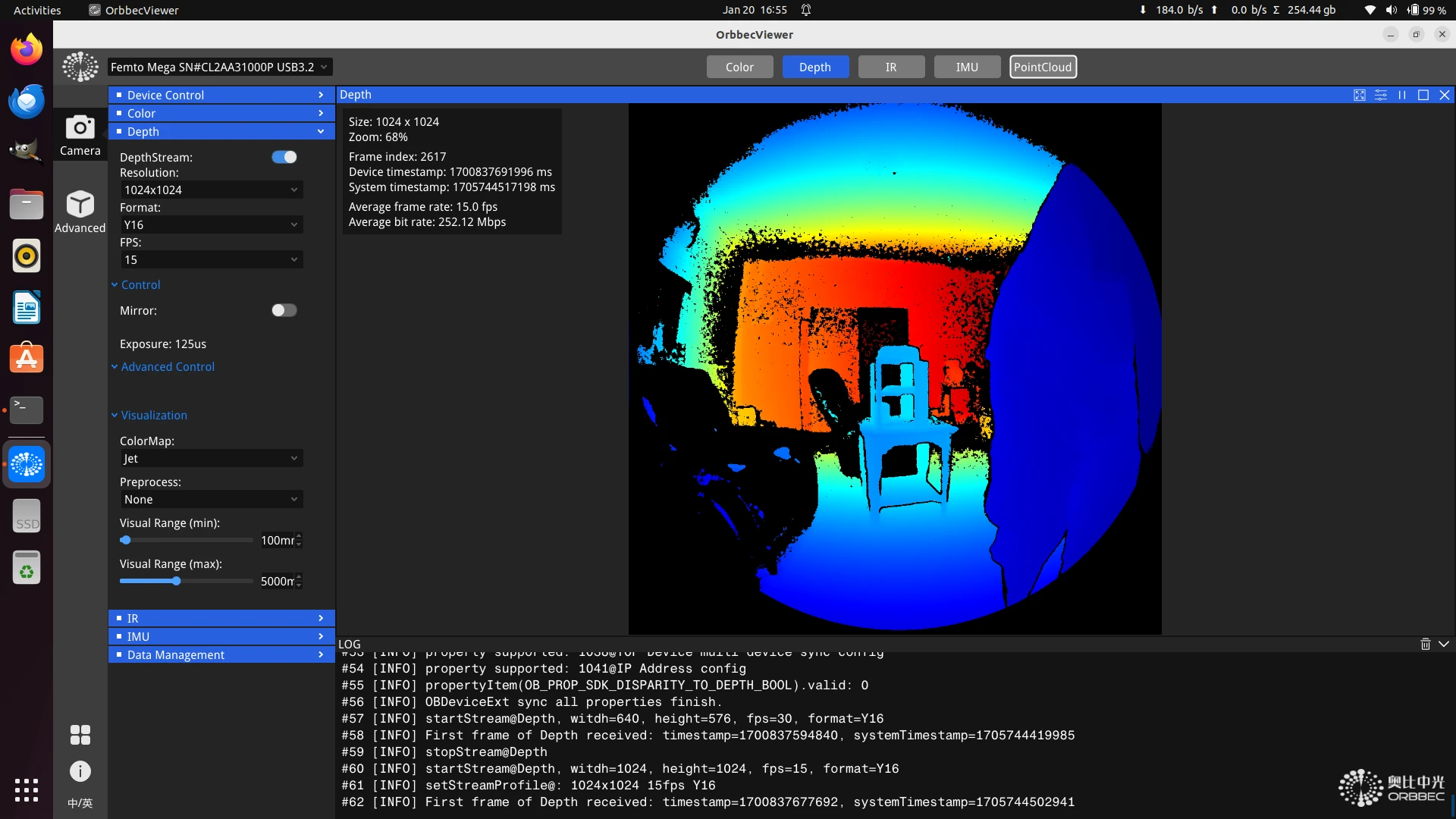1456x819 pixels.
Task: Enable the Mirror toggle
Action: click(x=284, y=310)
